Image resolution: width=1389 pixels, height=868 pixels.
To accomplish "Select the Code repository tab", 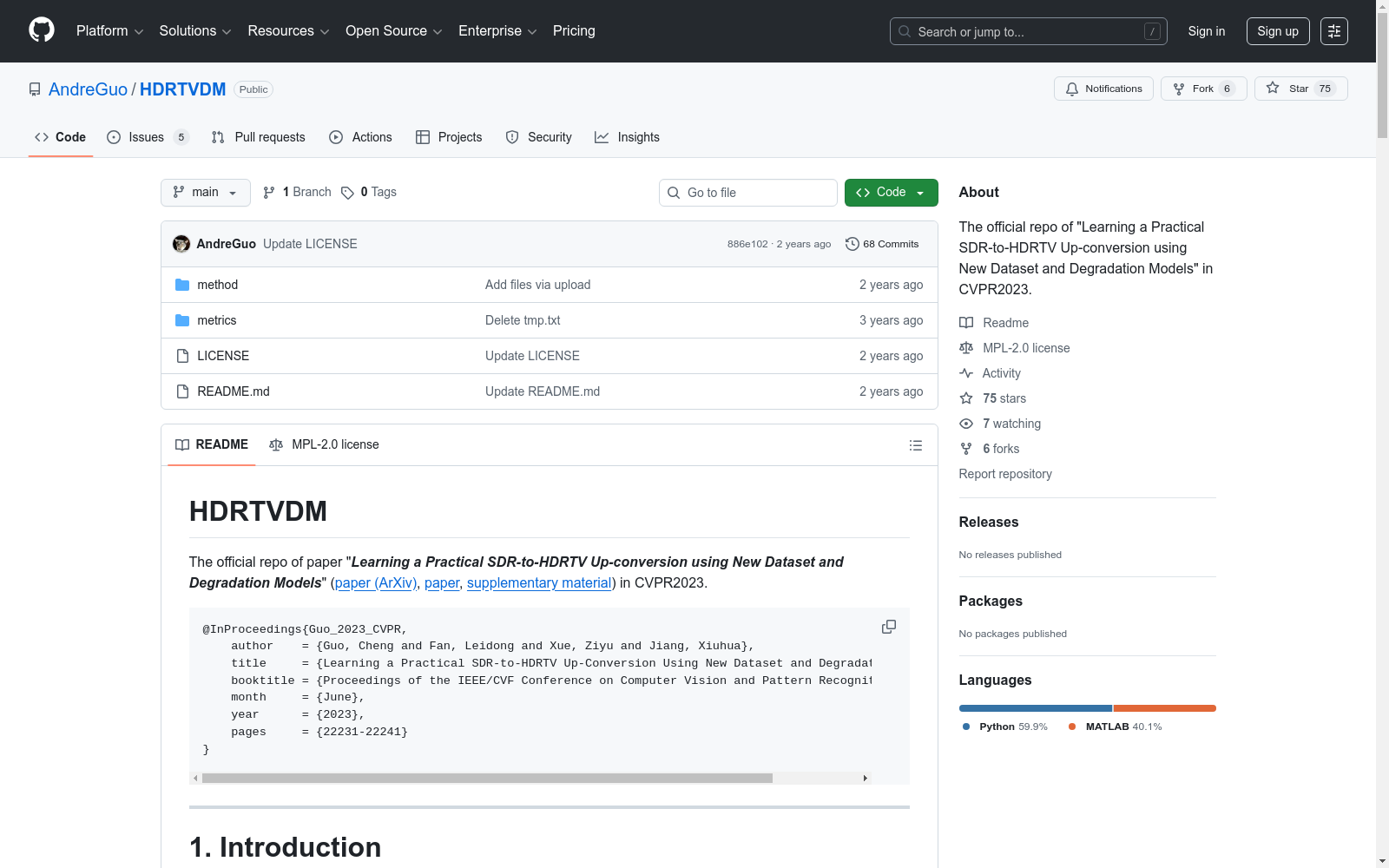I will point(61,137).
